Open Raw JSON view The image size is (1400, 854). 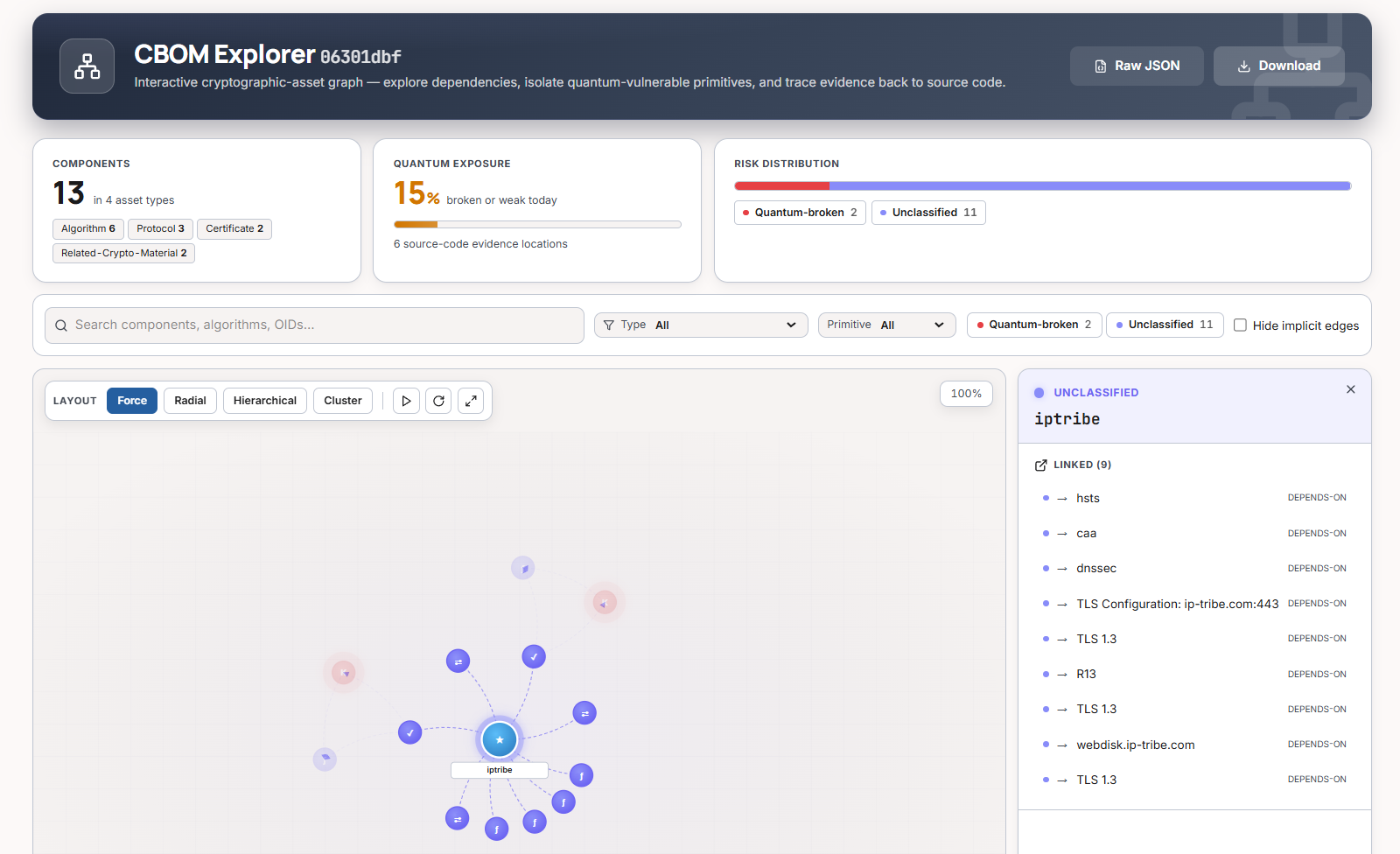(x=1137, y=66)
